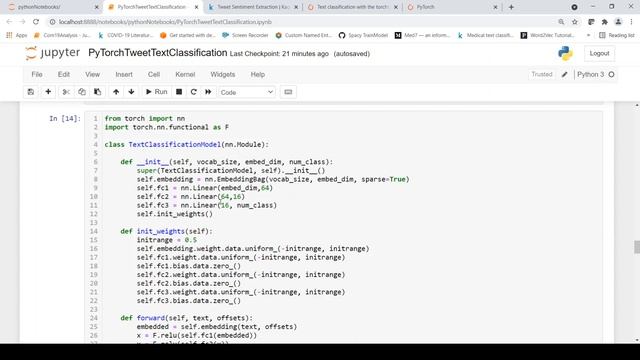This screenshot has width=640, height=360.
Task: Open Custom Named Ent... bookmark
Action: coord(304,36)
